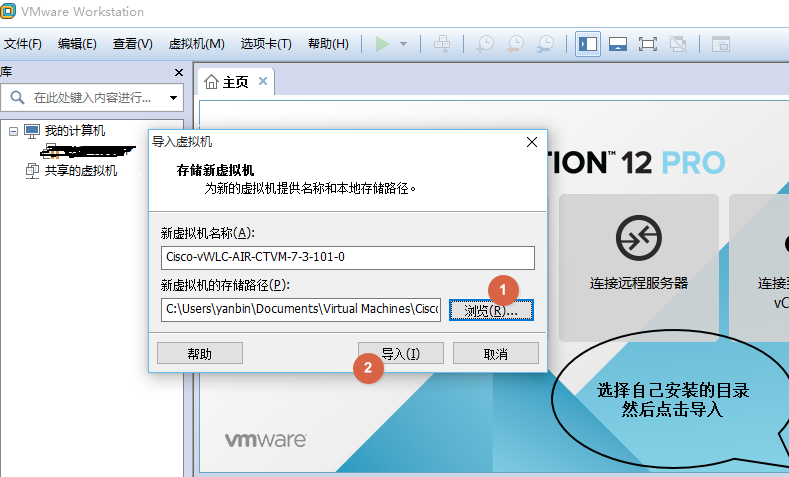
Task: Click the VMware Workstation title bar icon
Action: (8, 11)
